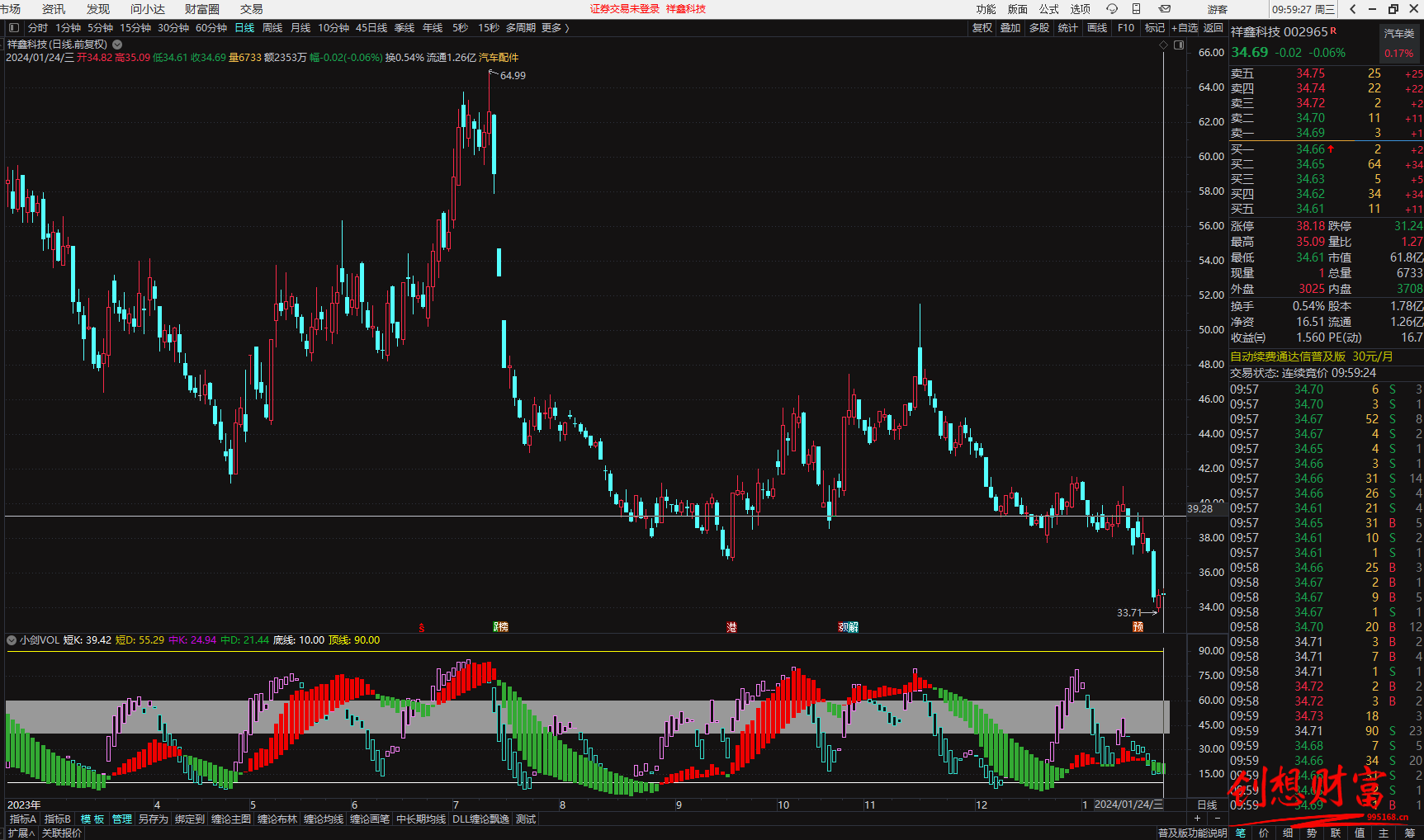Open the 小剑VOL indicator dropdown

[x=12, y=640]
